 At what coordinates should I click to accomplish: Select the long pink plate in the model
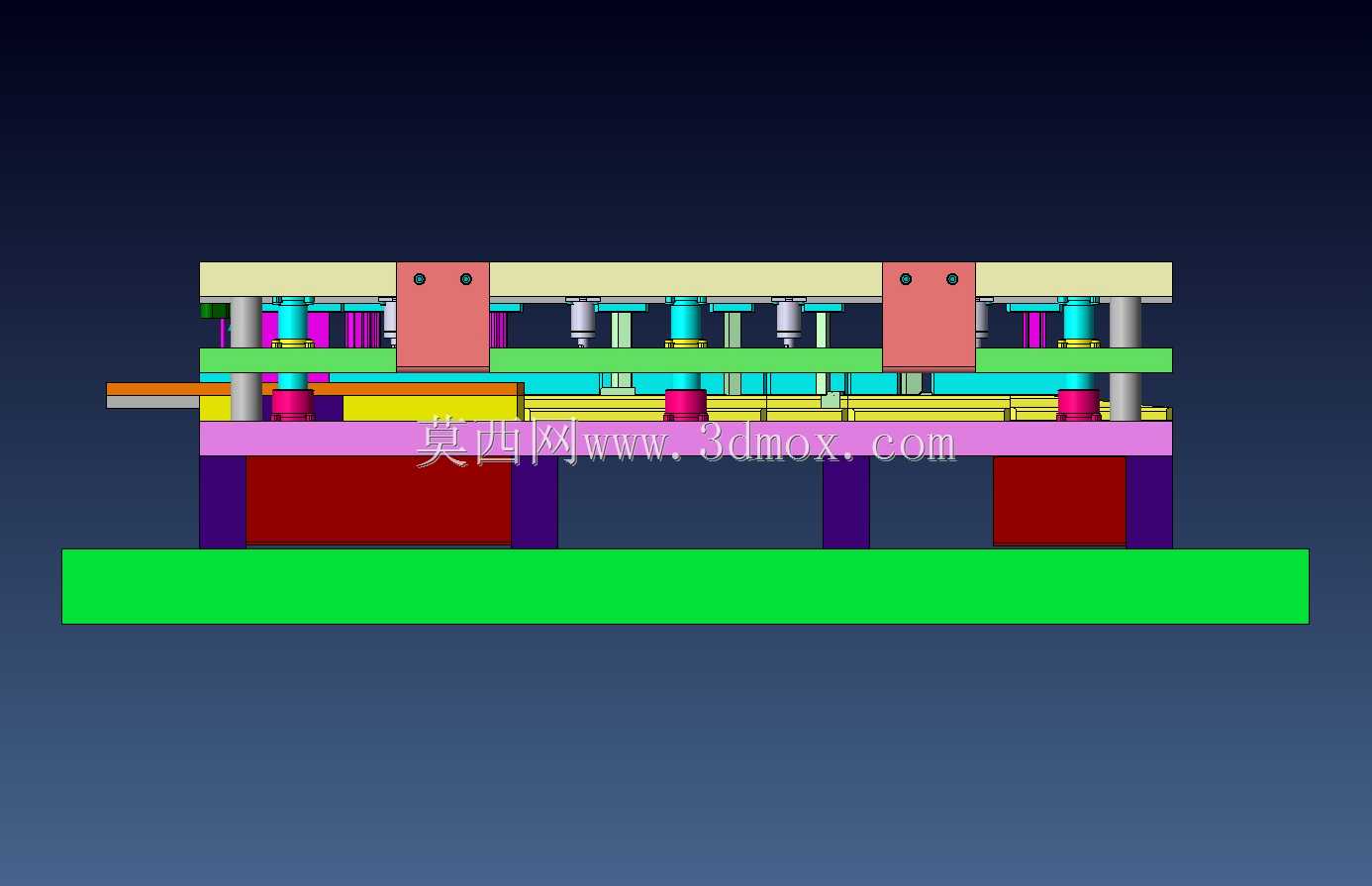coord(685,439)
